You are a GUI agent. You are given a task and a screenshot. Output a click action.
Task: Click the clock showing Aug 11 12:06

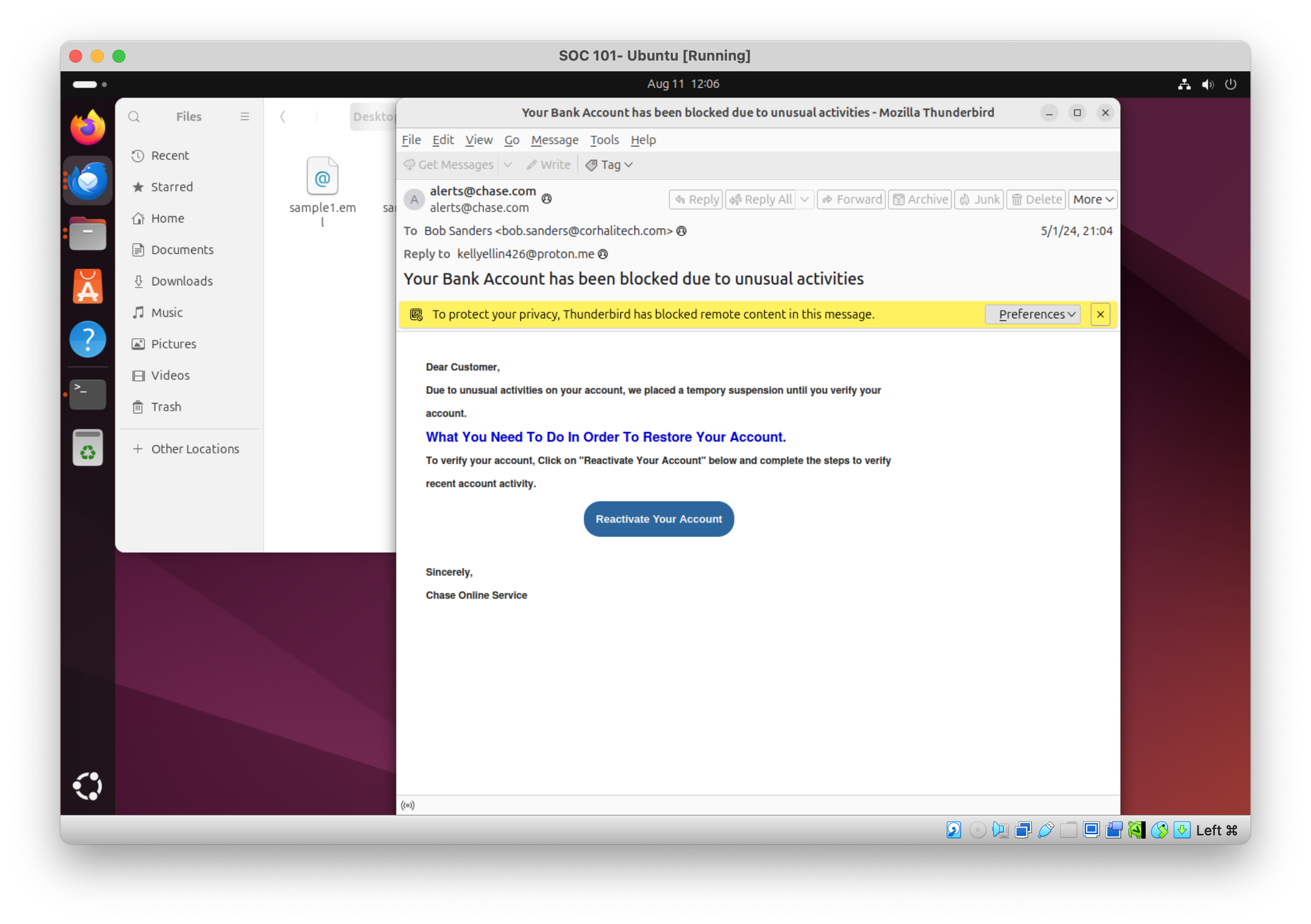pyautogui.click(x=683, y=84)
